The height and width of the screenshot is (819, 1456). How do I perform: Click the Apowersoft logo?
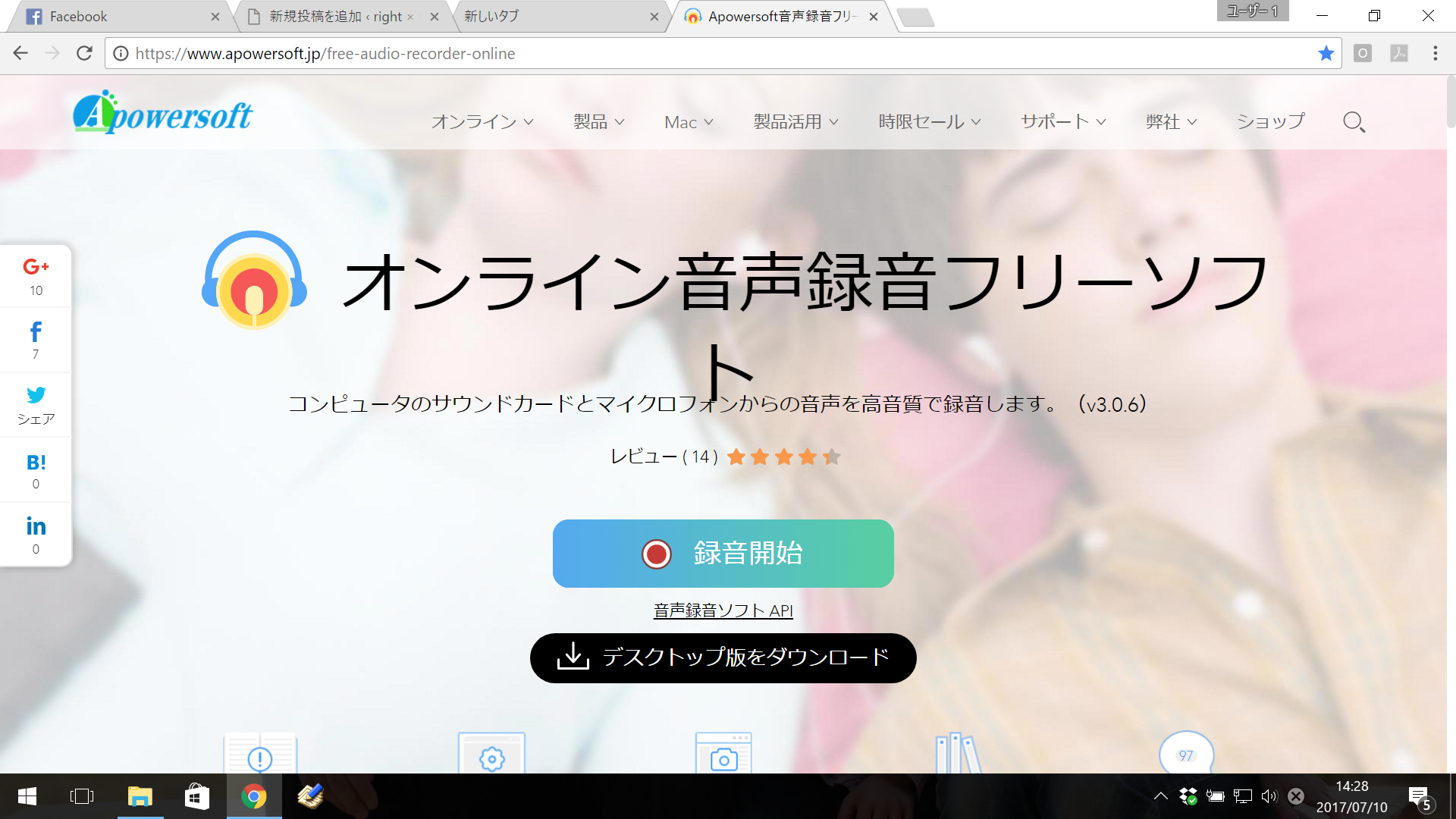163,114
